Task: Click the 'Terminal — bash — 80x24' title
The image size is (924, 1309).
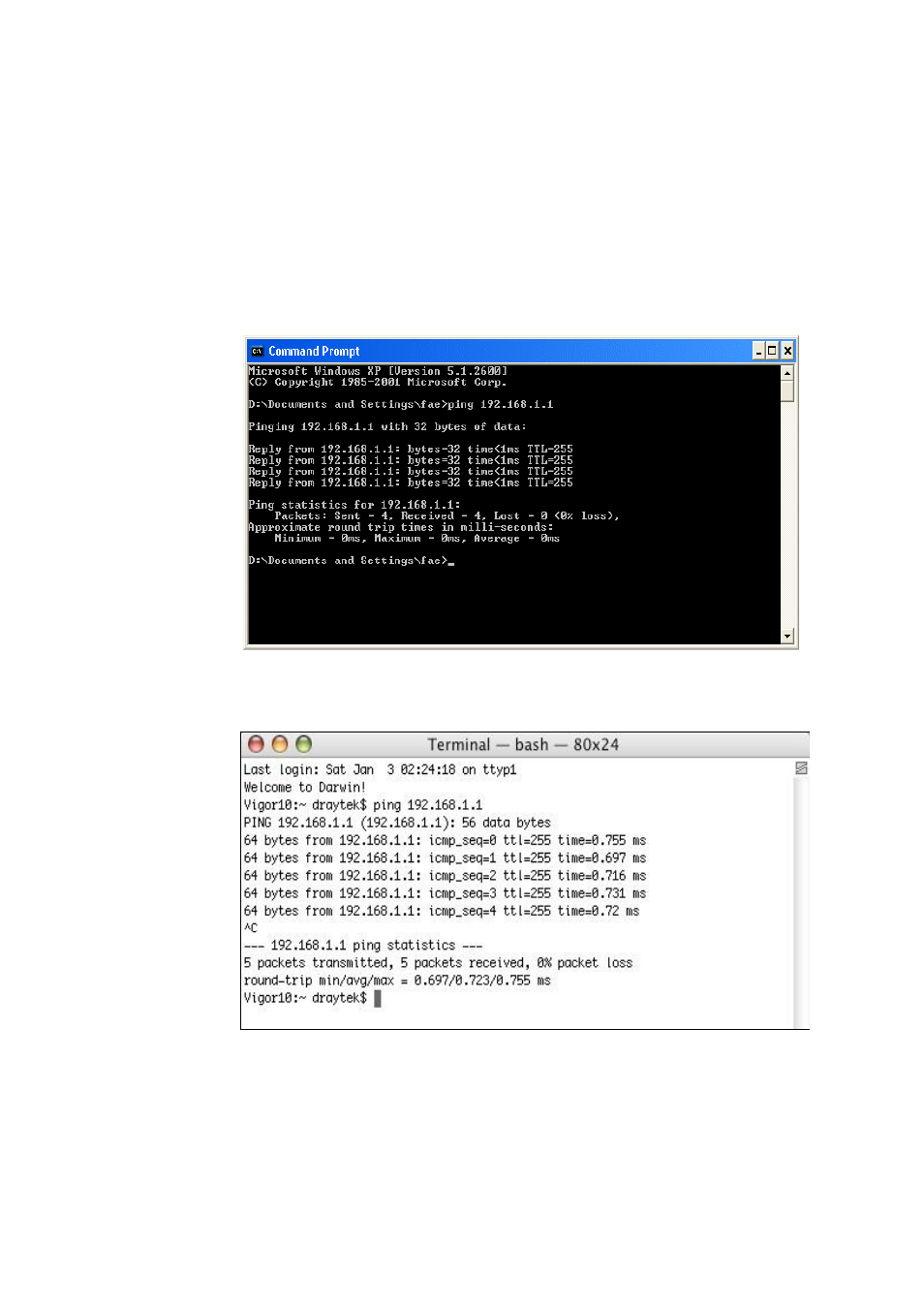Action: tap(523, 745)
